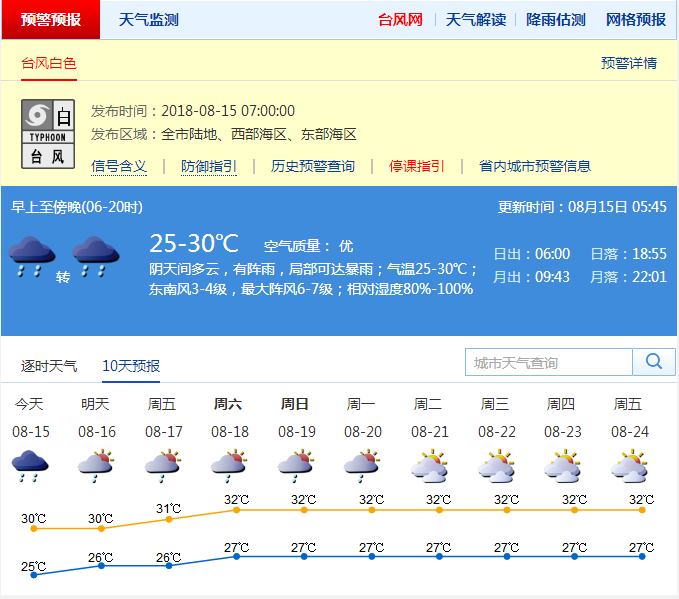Image resolution: width=679 pixels, height=599 pixels.
Task: Click the 08-24 Friday weather icon
Action: coord(629,465)
